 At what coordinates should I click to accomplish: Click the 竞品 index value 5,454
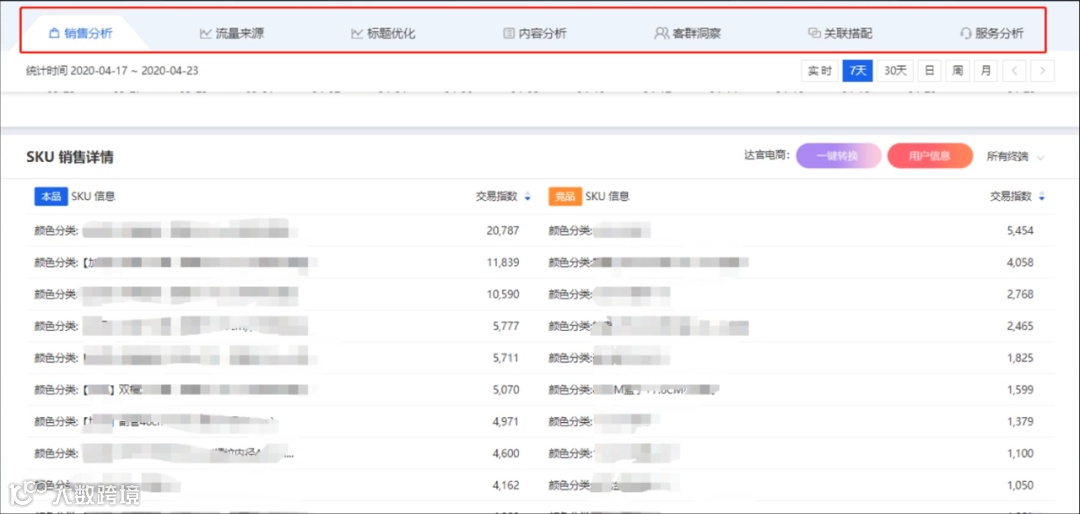click(1020, 231)
